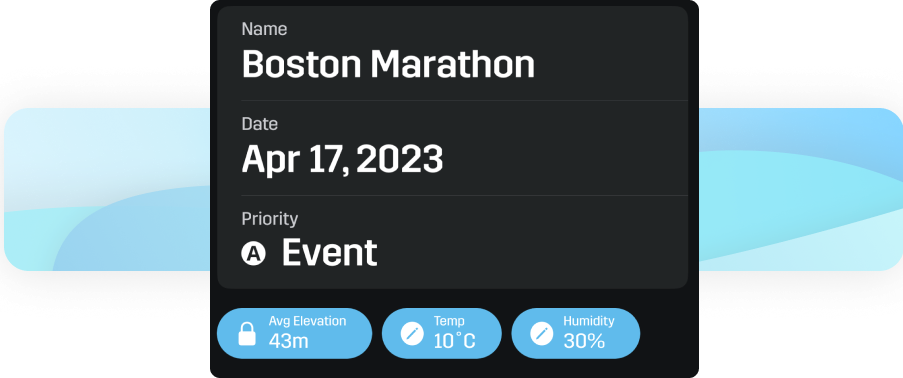Click the Name field label

264,29
